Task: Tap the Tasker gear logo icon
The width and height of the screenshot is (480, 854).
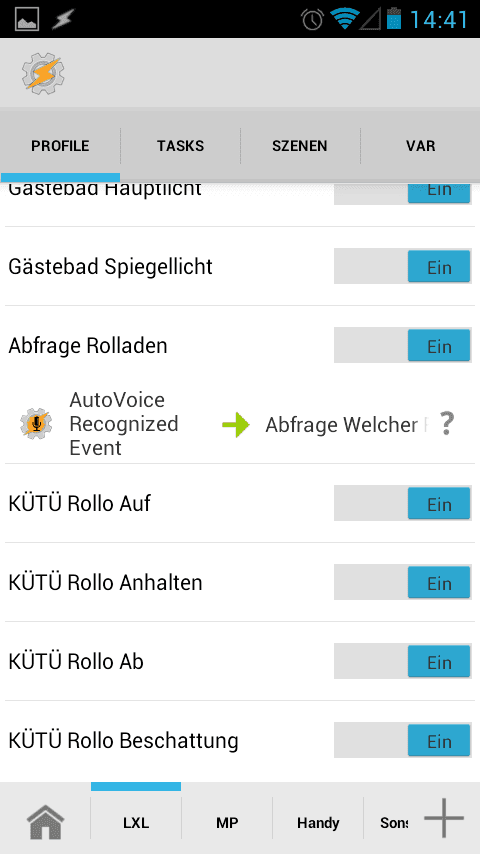Action: tap(43, 73)
